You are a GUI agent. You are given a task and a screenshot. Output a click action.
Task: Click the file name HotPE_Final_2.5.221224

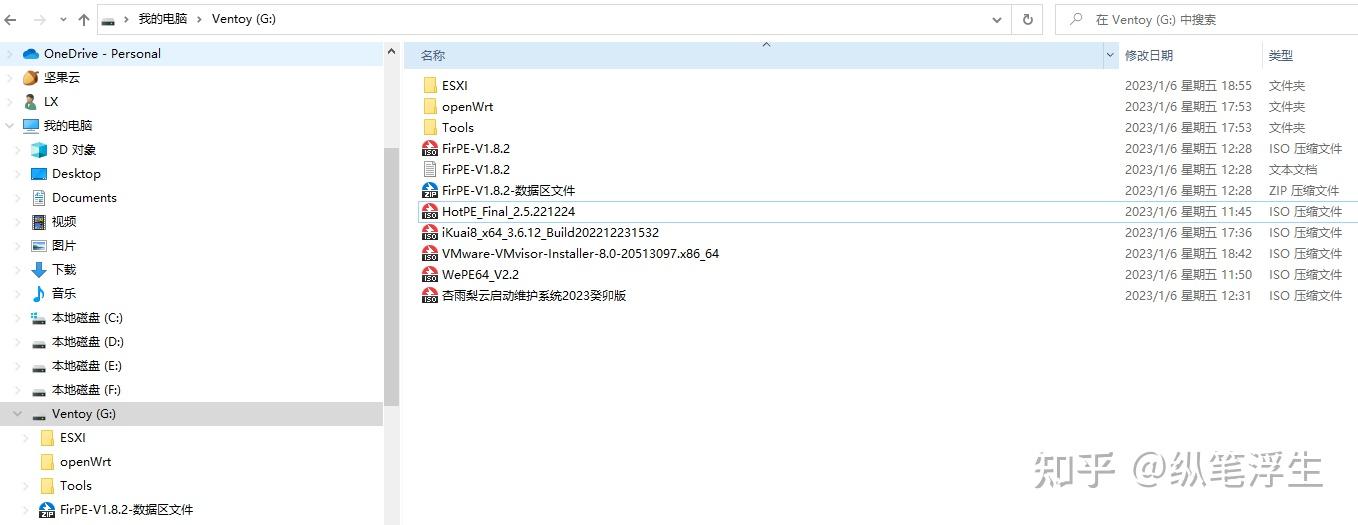(508, 212)
